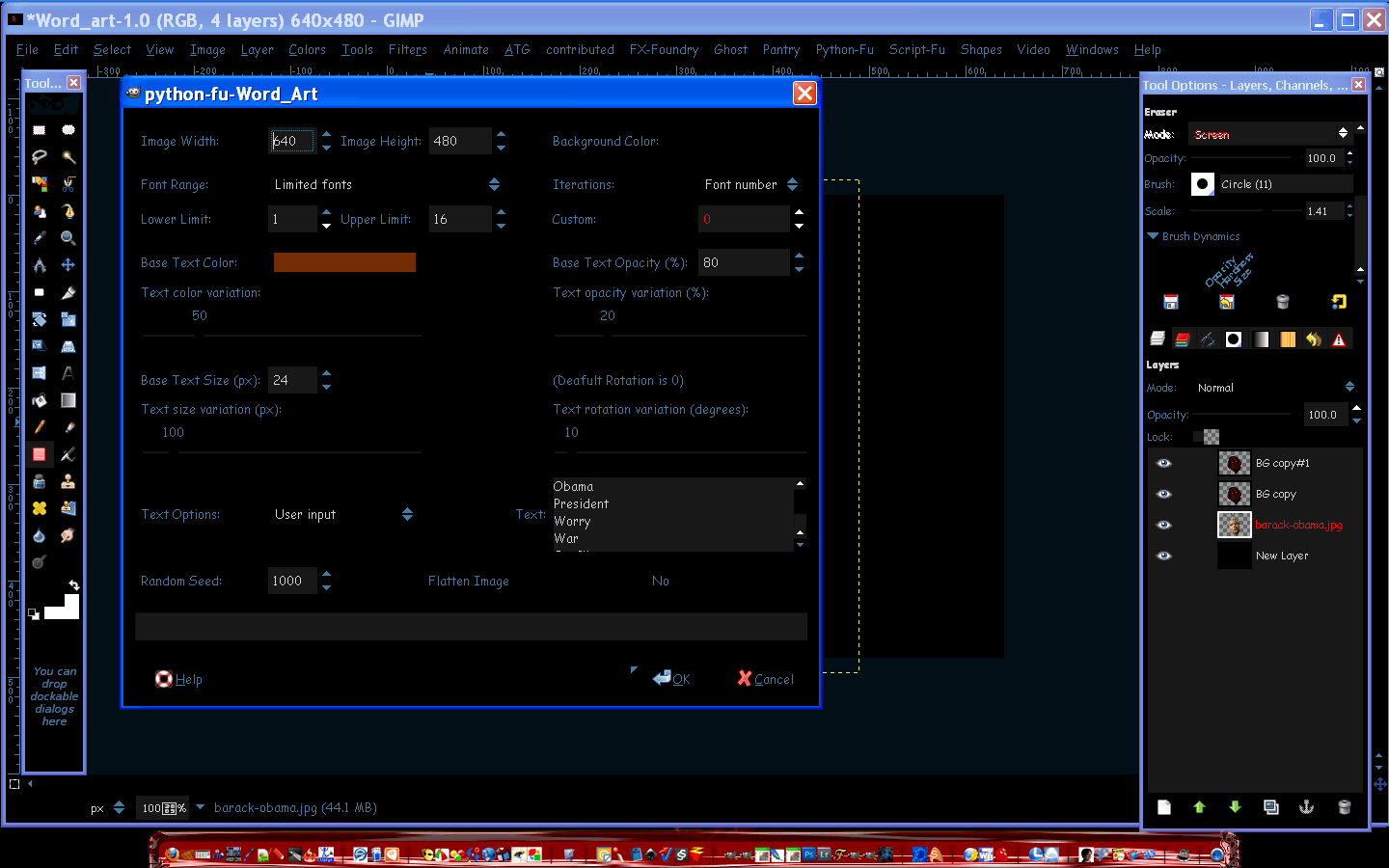This screenshot has width=1389, height=868.
Task: Open the Font Range dropdown
Action: (x=386, y=184)
